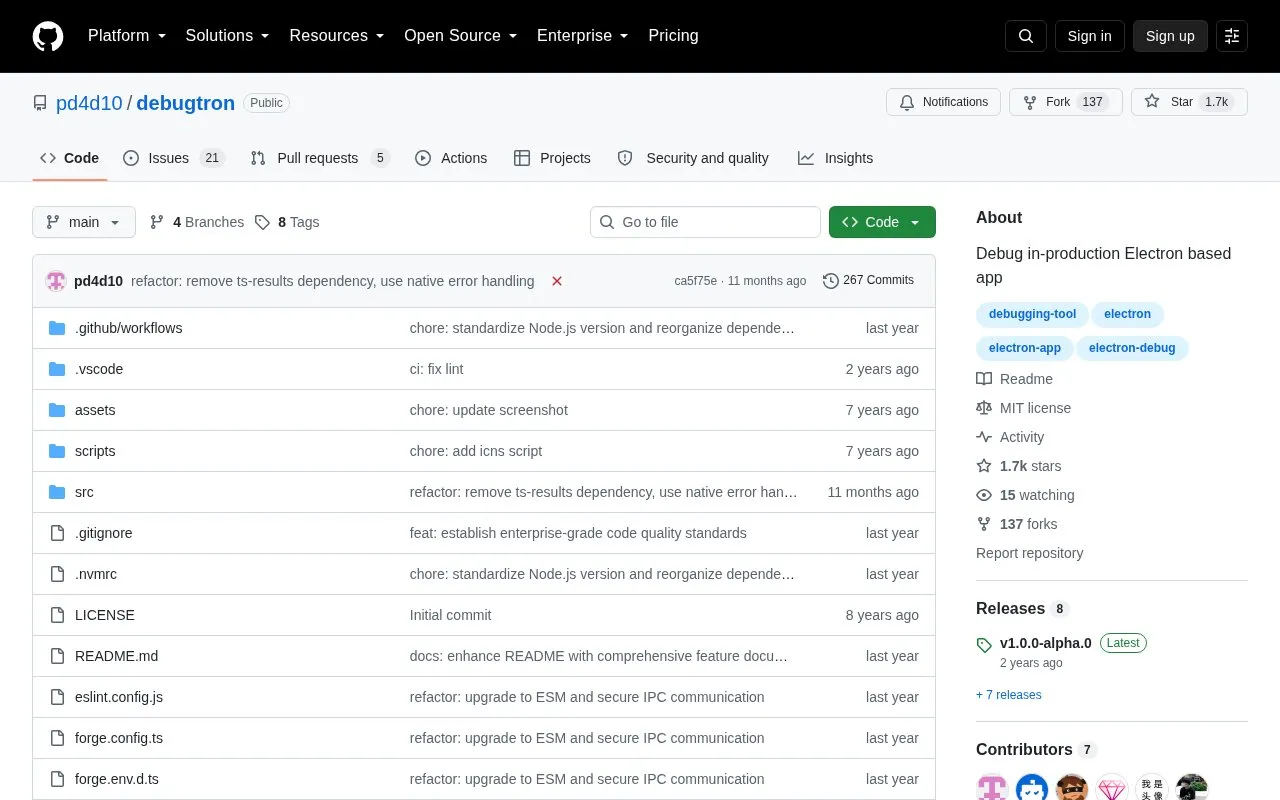Click the diamond contributor avatar
1280x800 pixels.
pos(1112,788)
